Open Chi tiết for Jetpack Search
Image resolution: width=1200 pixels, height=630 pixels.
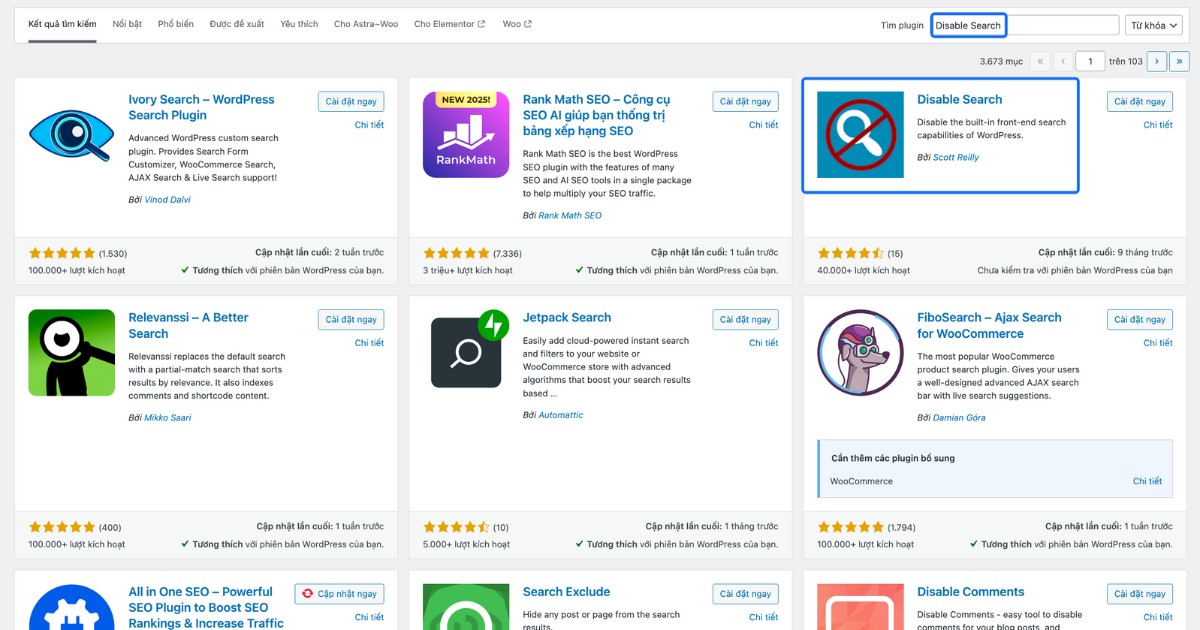point(763,342)
